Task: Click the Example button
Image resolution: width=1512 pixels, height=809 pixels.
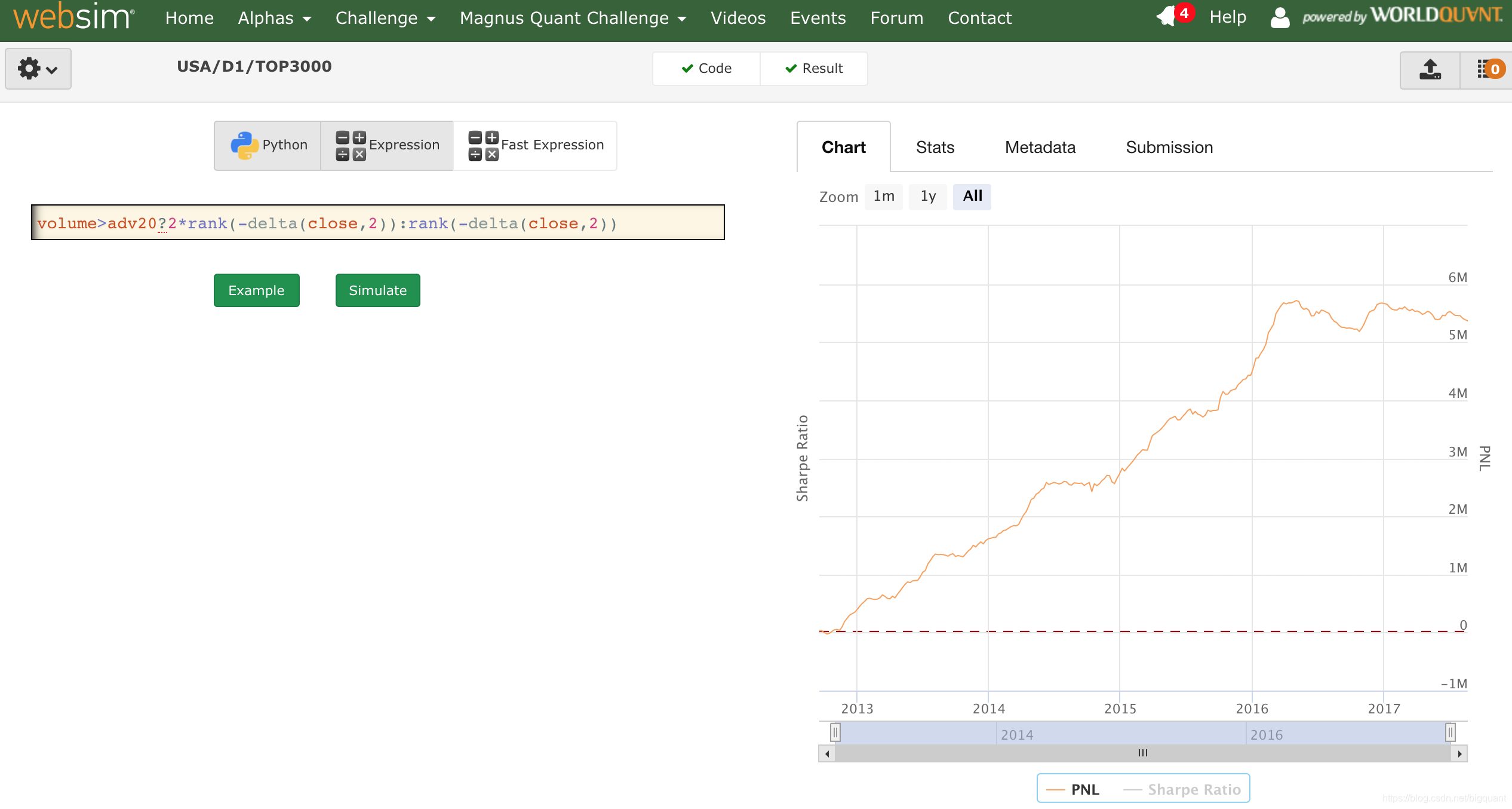Action: pyautogui.click(x=256, y=290)
